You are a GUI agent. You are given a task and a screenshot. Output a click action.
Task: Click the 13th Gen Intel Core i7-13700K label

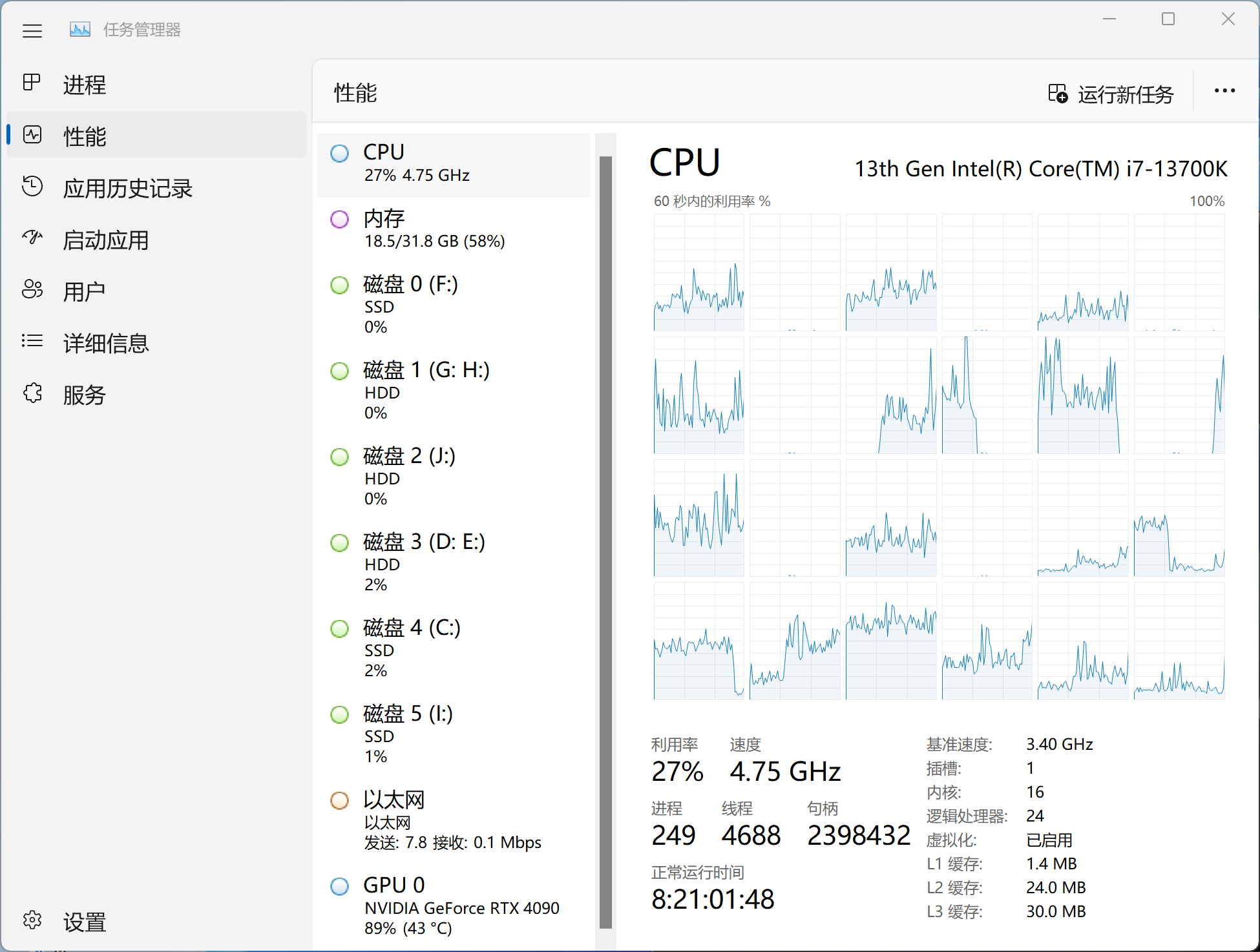point(1041,169)
